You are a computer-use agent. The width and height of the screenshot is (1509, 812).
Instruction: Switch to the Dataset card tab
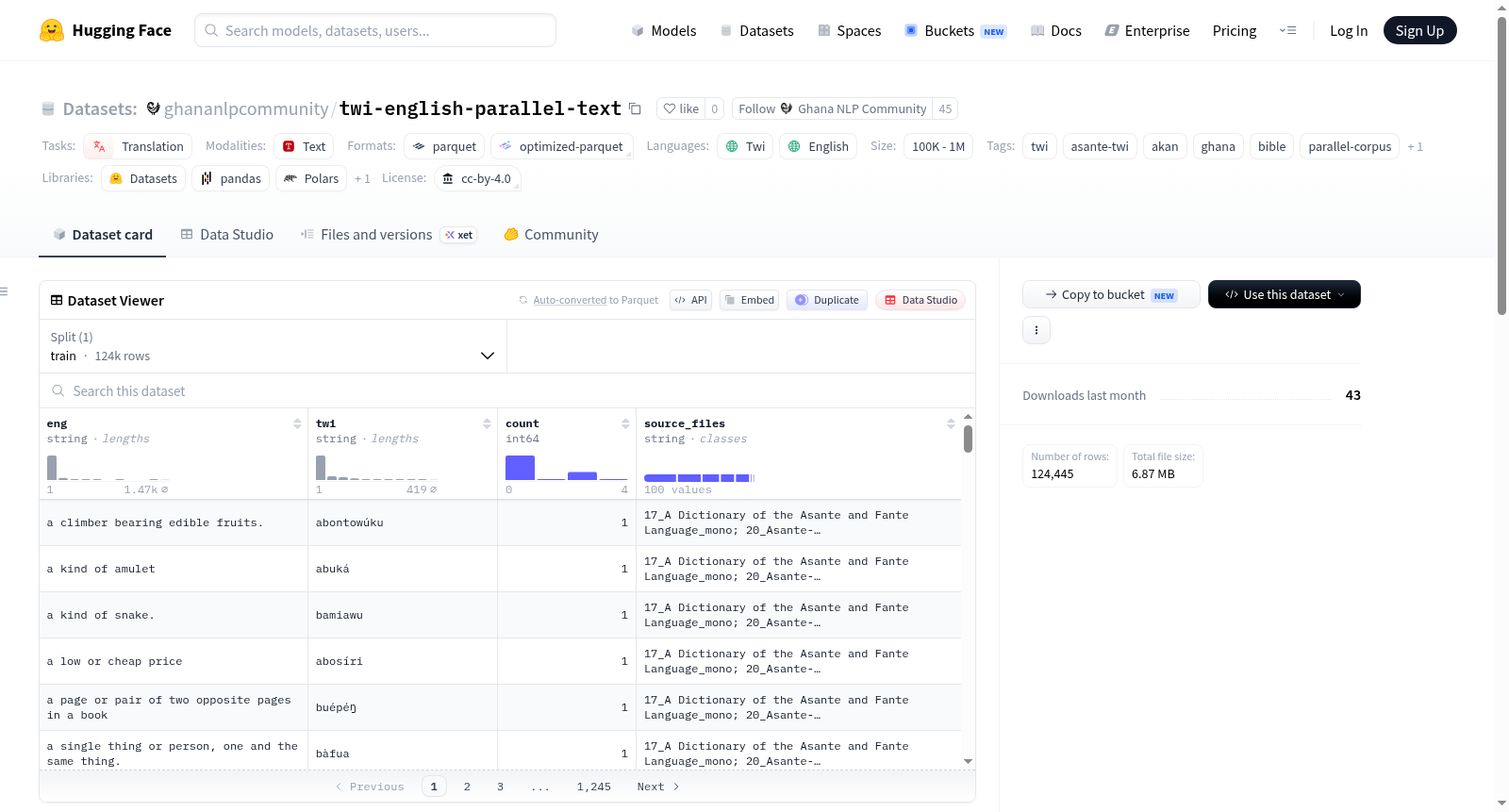(x=102, y=235)
